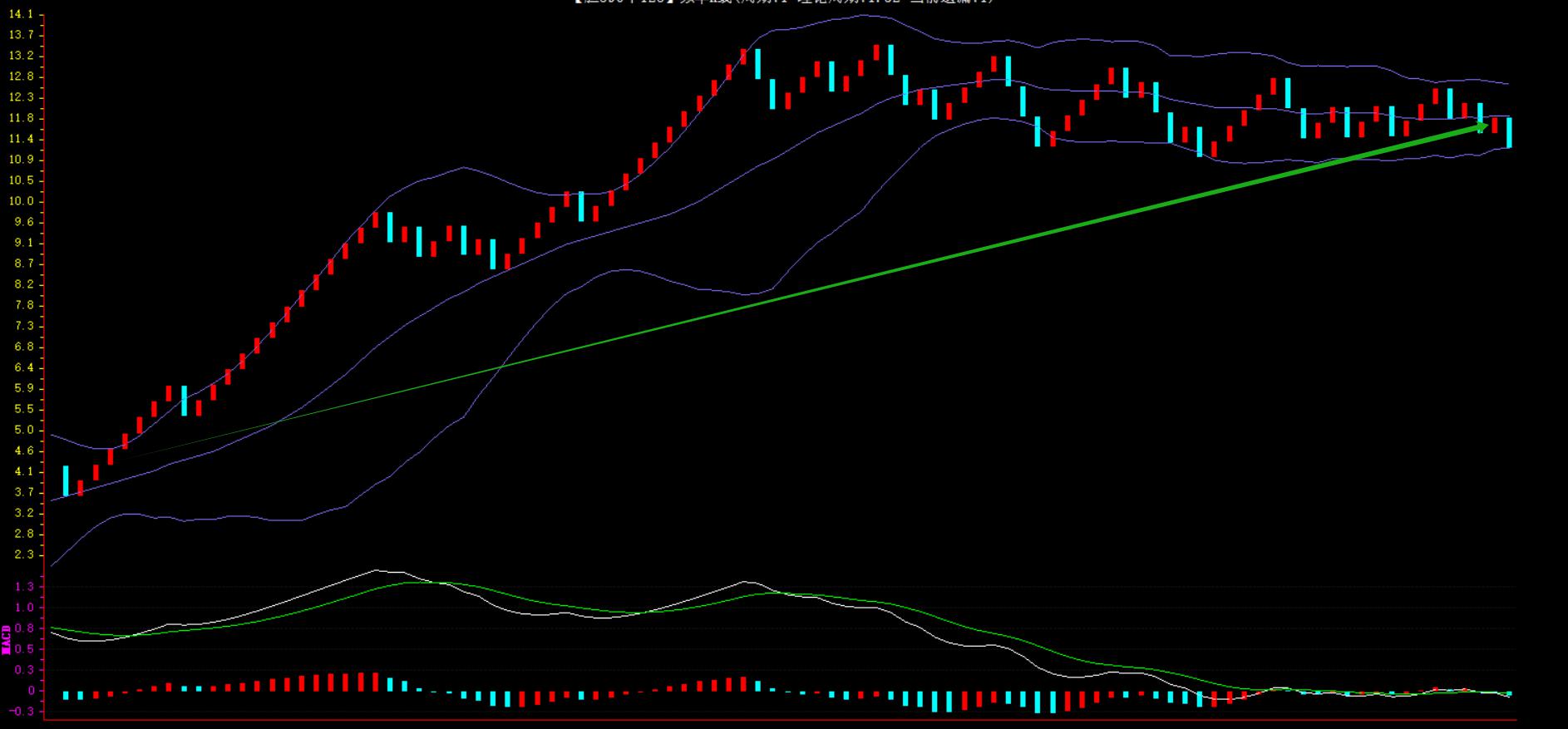Image resolution: width=1568 pixels, height=729 pixels.
Task: Click the 10.0 price axis label
Action: click(24, 201)
